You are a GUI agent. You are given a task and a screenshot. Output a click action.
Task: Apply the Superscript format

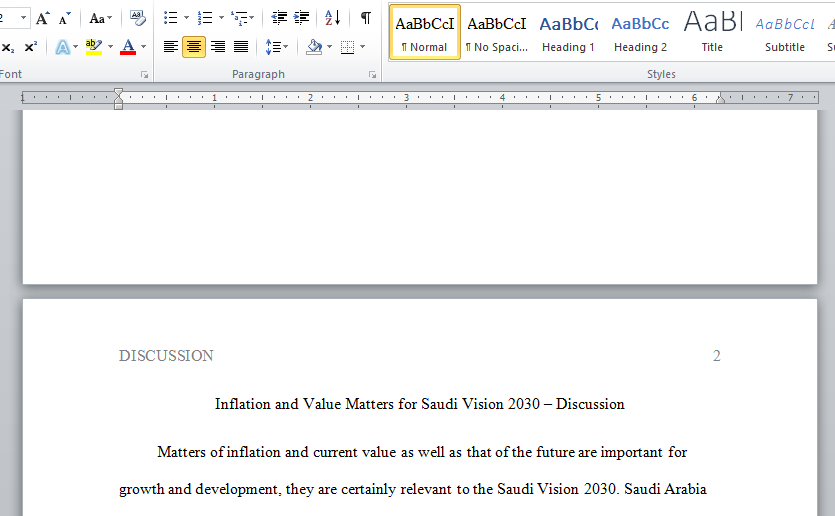[30, 47]
